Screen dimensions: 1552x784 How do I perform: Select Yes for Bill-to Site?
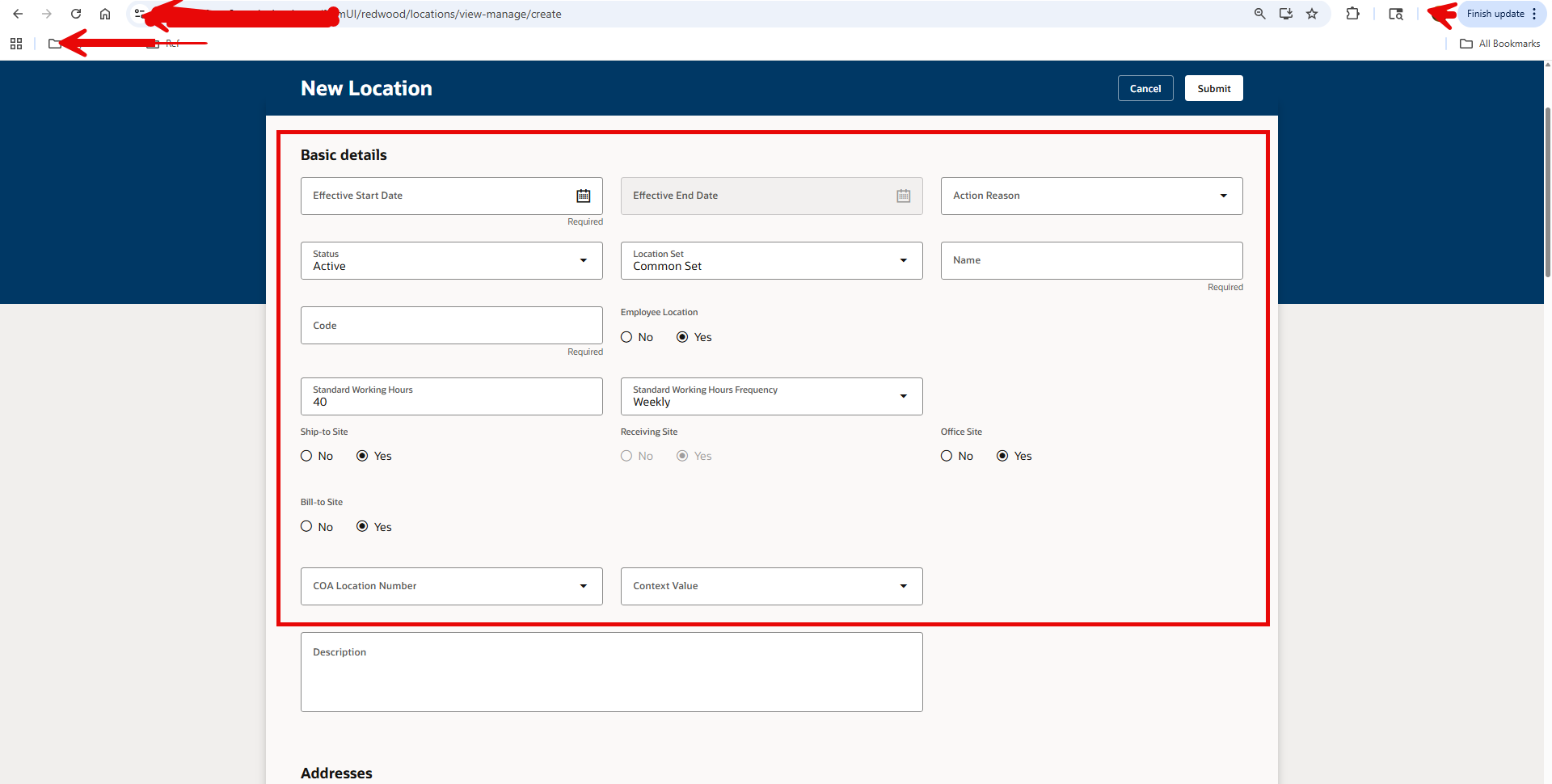[x=362, y=526]
